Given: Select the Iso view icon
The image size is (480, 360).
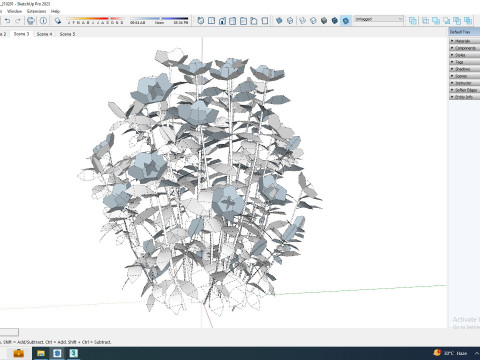Looking at the screenshot, I should click(x=201, y=21).
